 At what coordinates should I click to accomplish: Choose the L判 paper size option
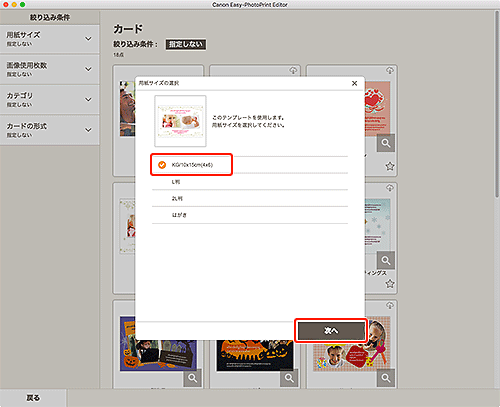coord(250,182)
